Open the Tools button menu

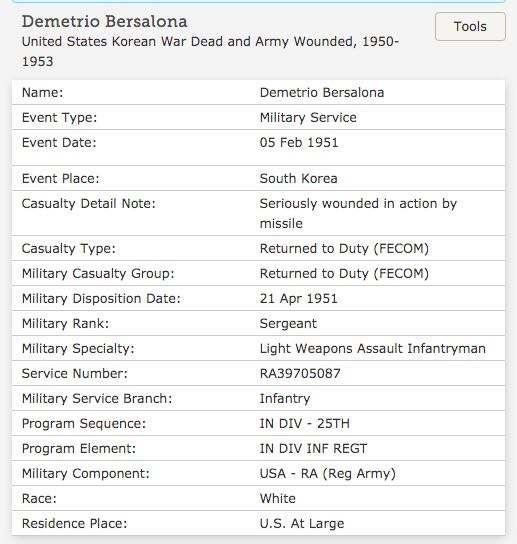pyautogui.click(x=470, y=27)
